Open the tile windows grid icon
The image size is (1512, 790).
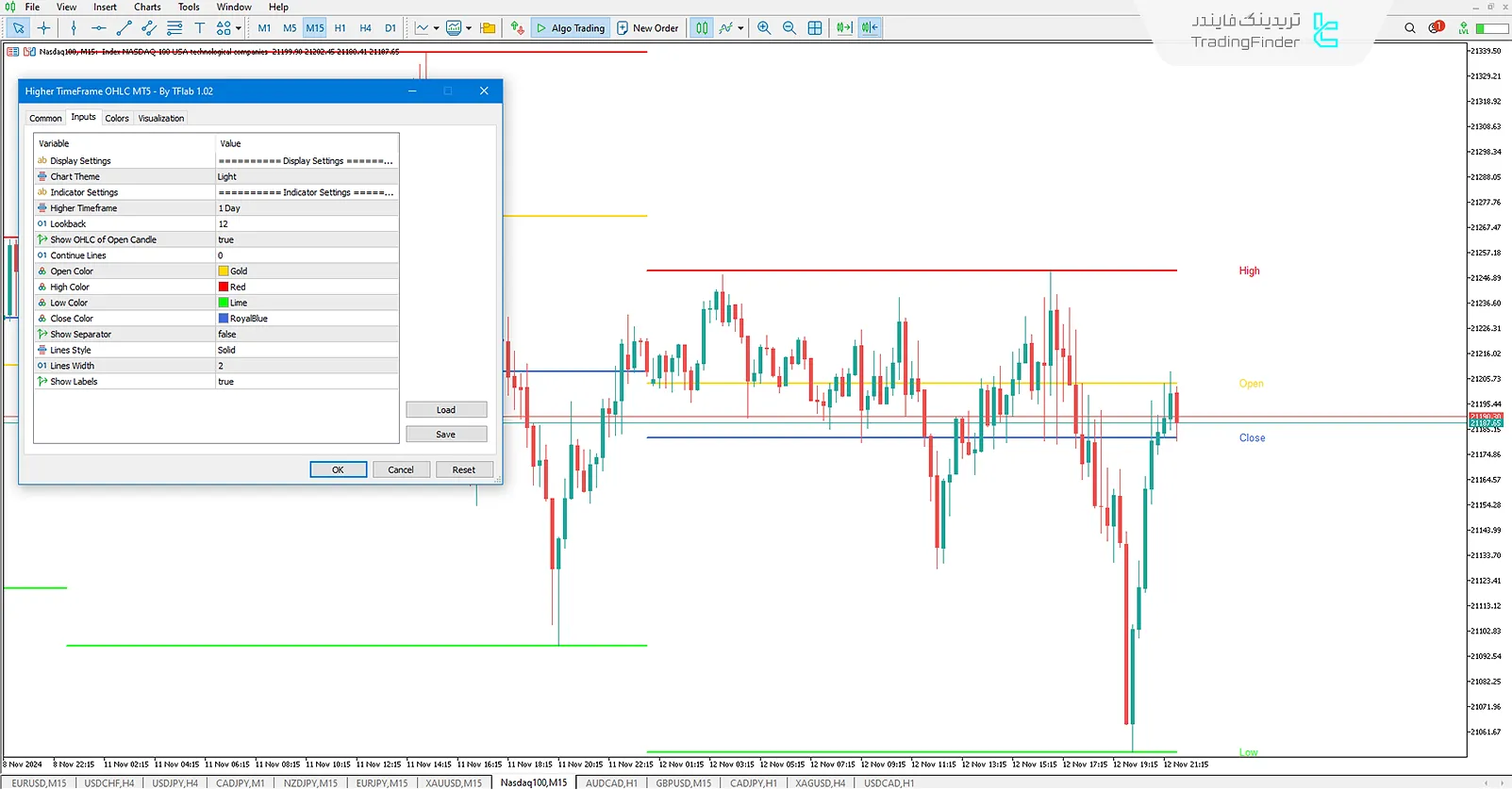point(815,28)
